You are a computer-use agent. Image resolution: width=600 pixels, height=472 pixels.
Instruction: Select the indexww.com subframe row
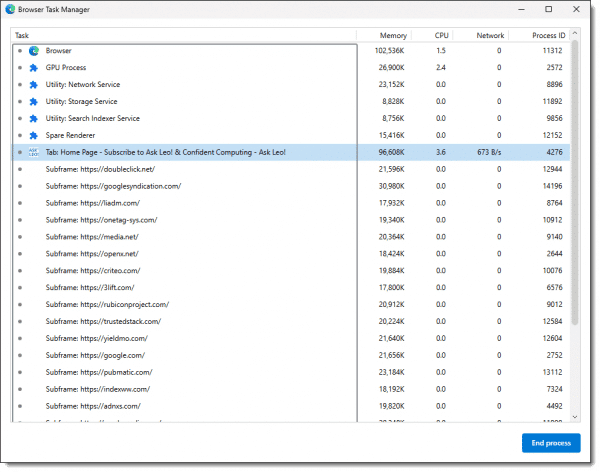coord(291,389)
